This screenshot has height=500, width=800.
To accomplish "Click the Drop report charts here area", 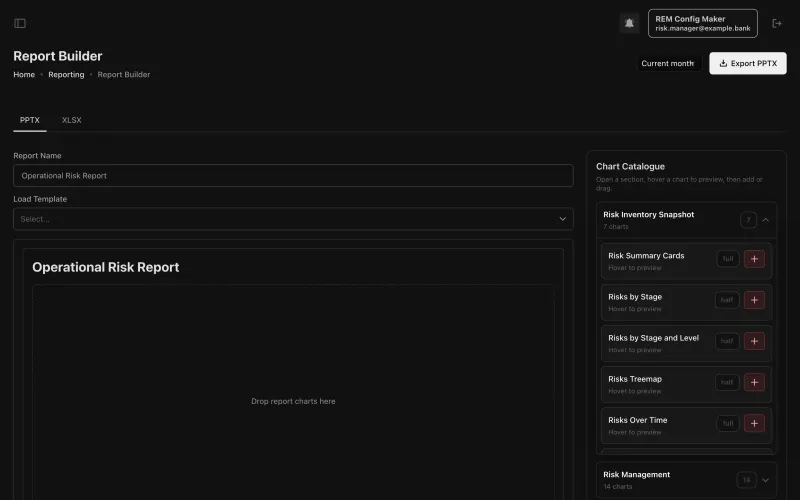I will point(293,402).
